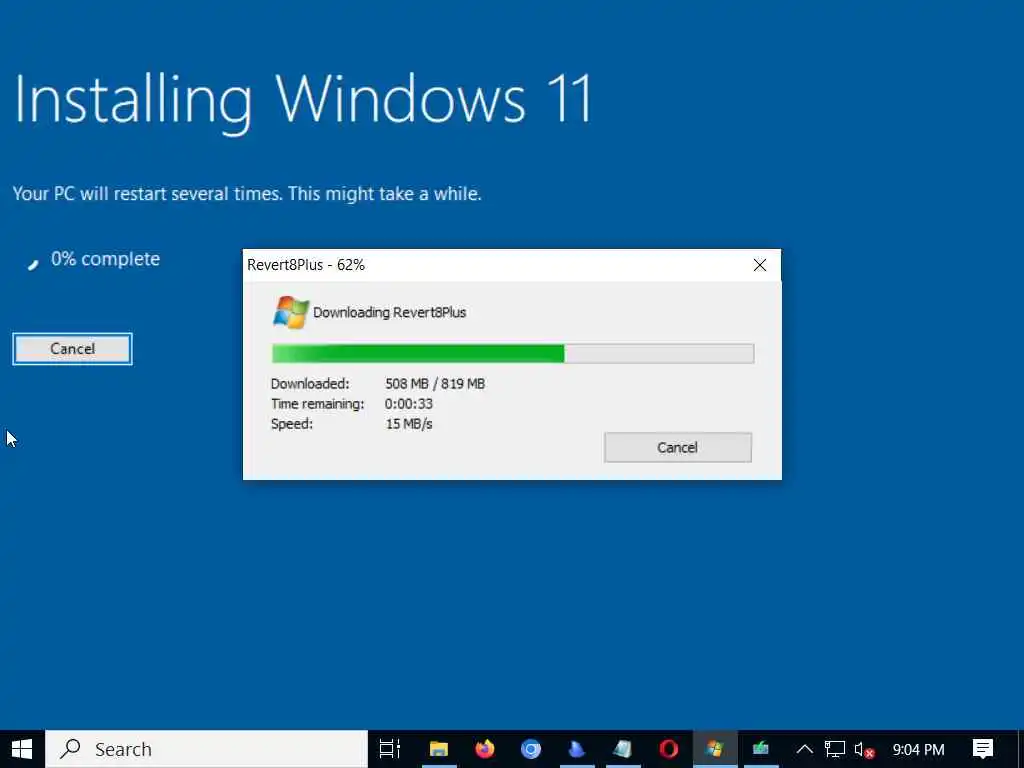The image size is (1024, 768).
Task: Show hidden system tray icons
Action: [805, 749]
